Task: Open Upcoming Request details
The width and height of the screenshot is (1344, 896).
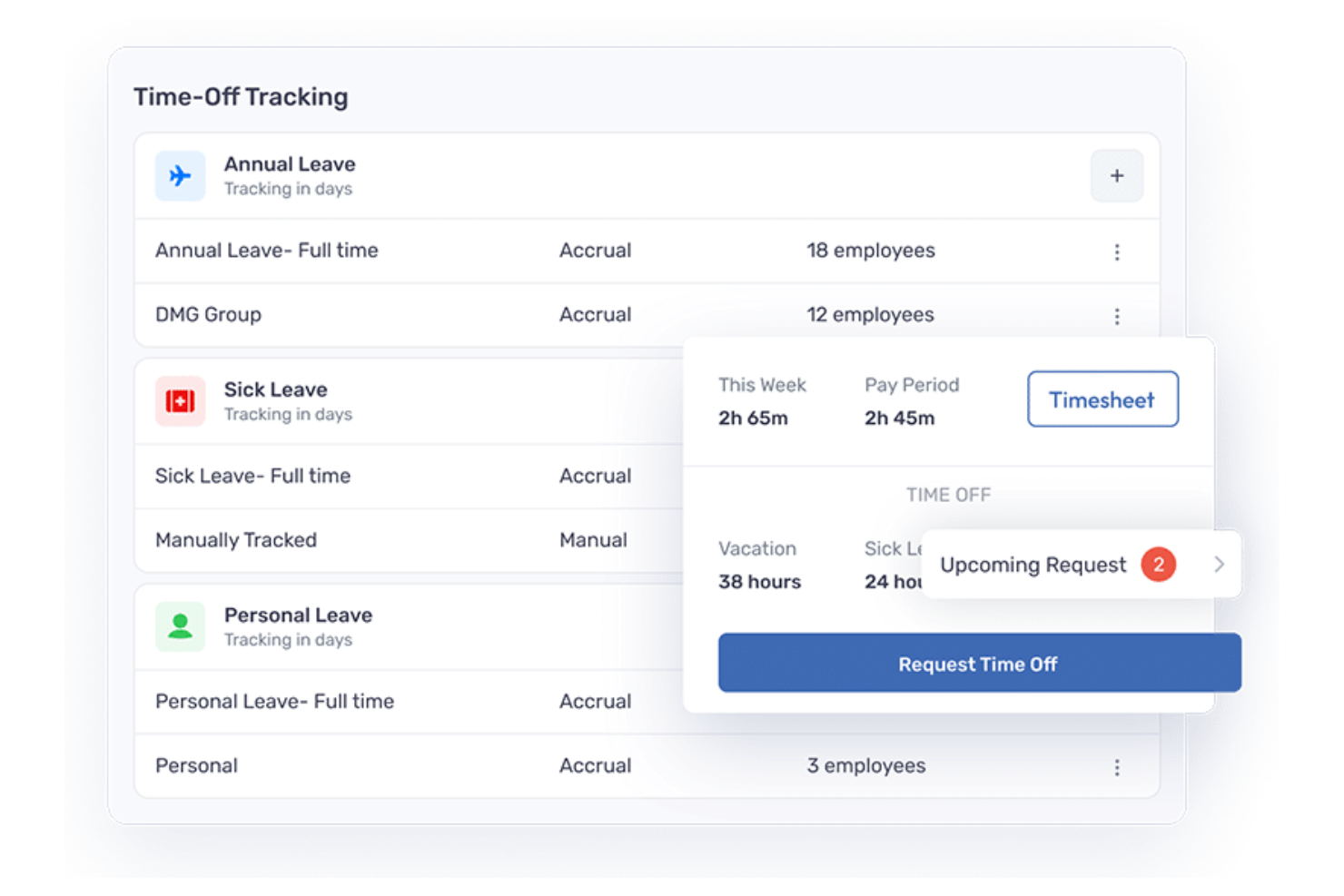Action: [1033, 564]
